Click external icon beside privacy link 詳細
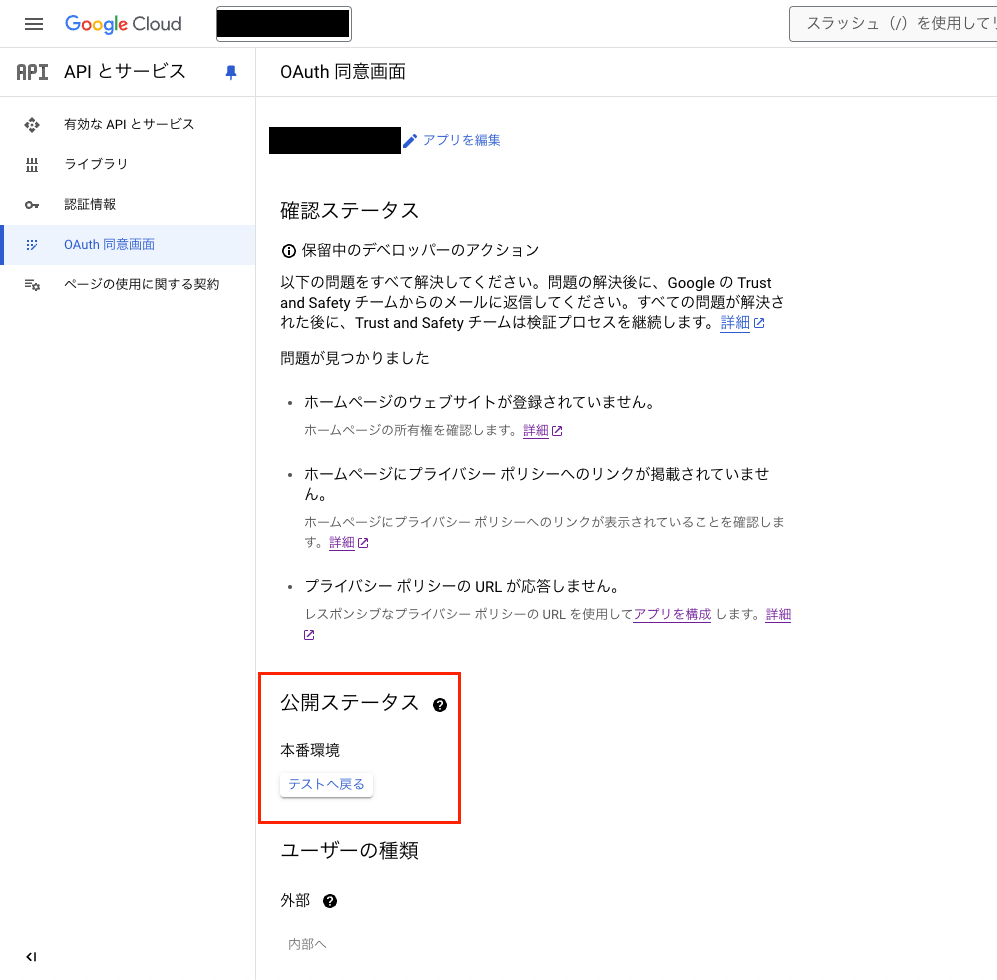Screen dimensions: 997x980 [363, 543]
